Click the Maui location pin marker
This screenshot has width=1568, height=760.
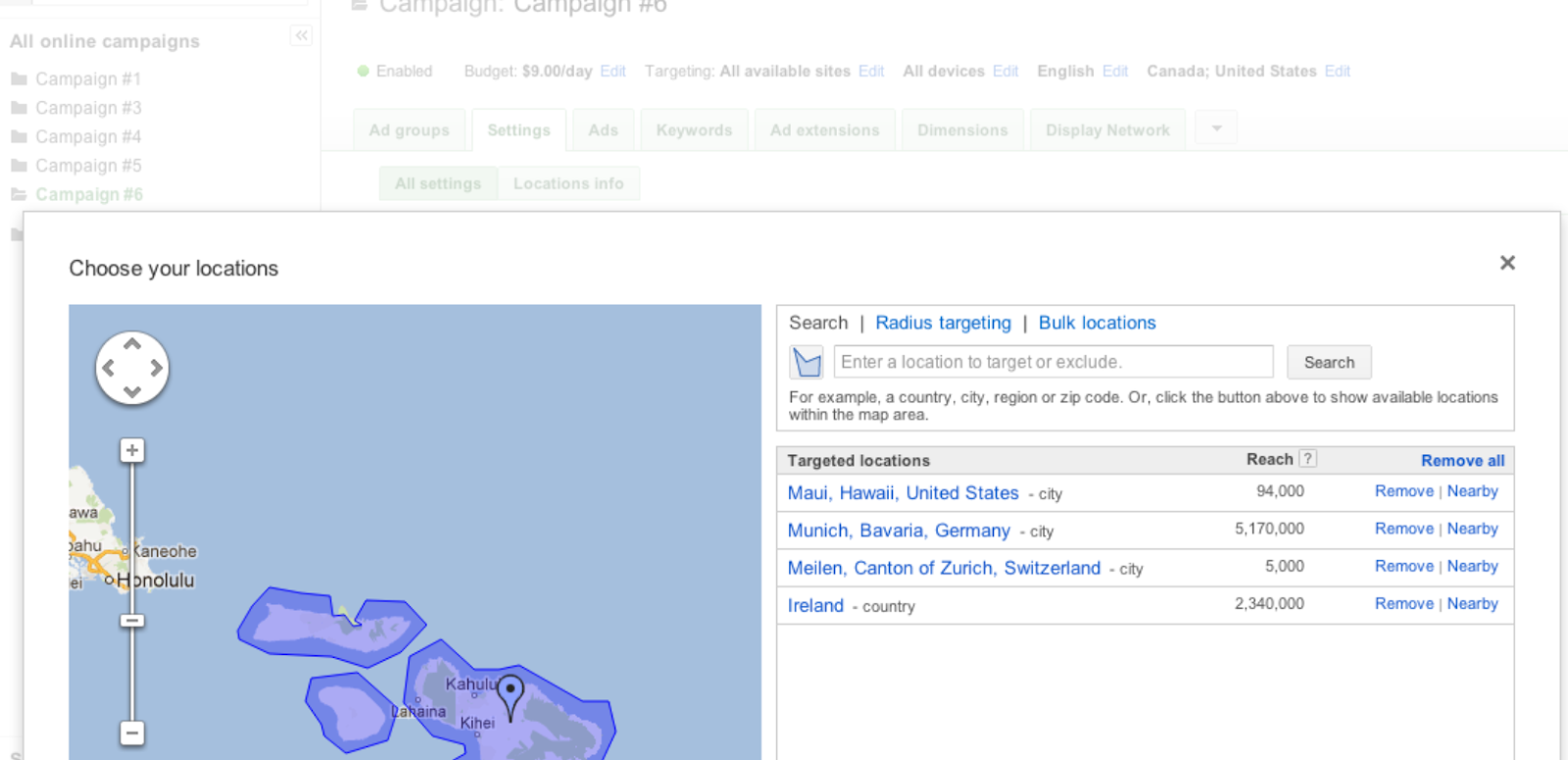click(x=510, y=694)
